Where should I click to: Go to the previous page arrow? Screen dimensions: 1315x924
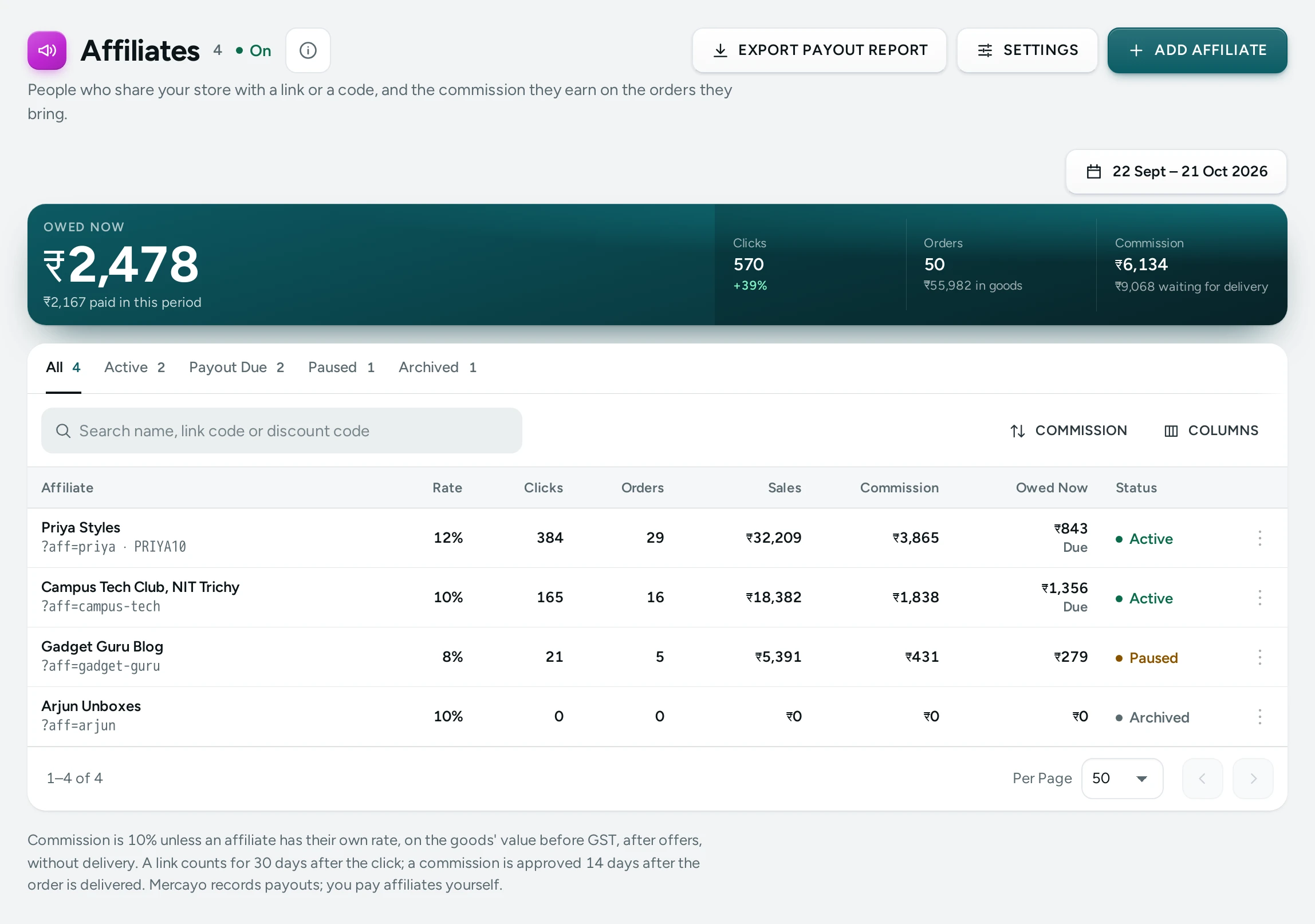1202,779
